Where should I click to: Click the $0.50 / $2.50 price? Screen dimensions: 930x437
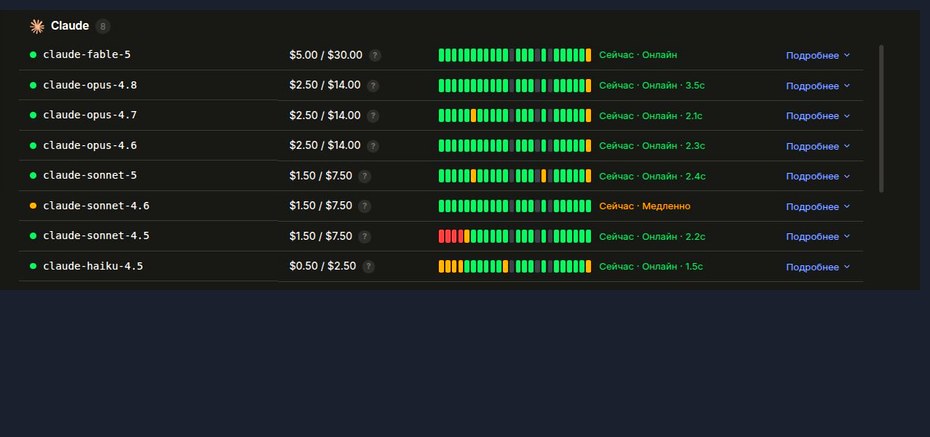coord(323,266)
